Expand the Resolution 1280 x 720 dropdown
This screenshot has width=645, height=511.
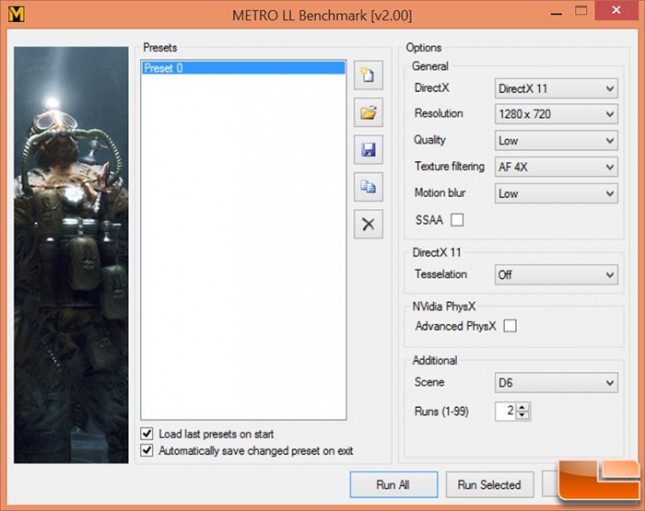[x=556, y=114]
